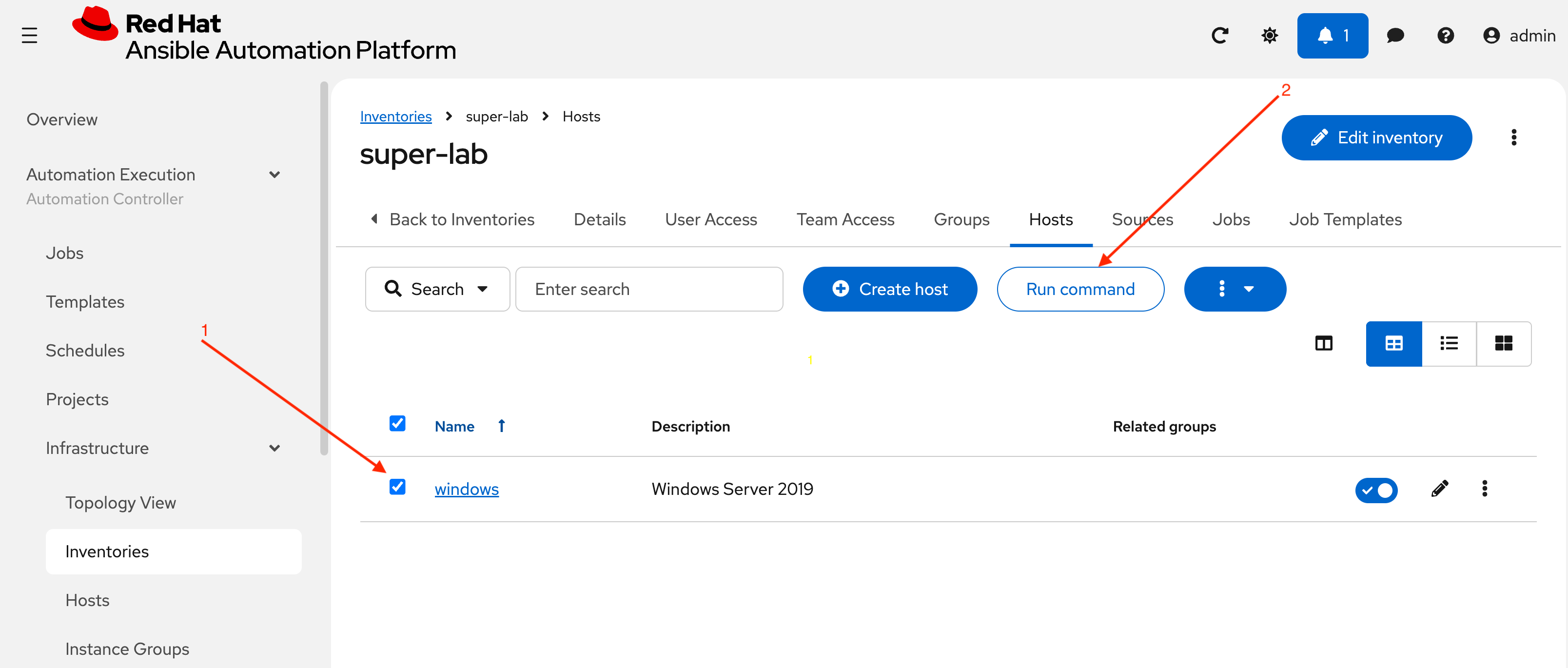1568x668 pixels.
Task: Click the Run command button
Action: coord(1080,289)
